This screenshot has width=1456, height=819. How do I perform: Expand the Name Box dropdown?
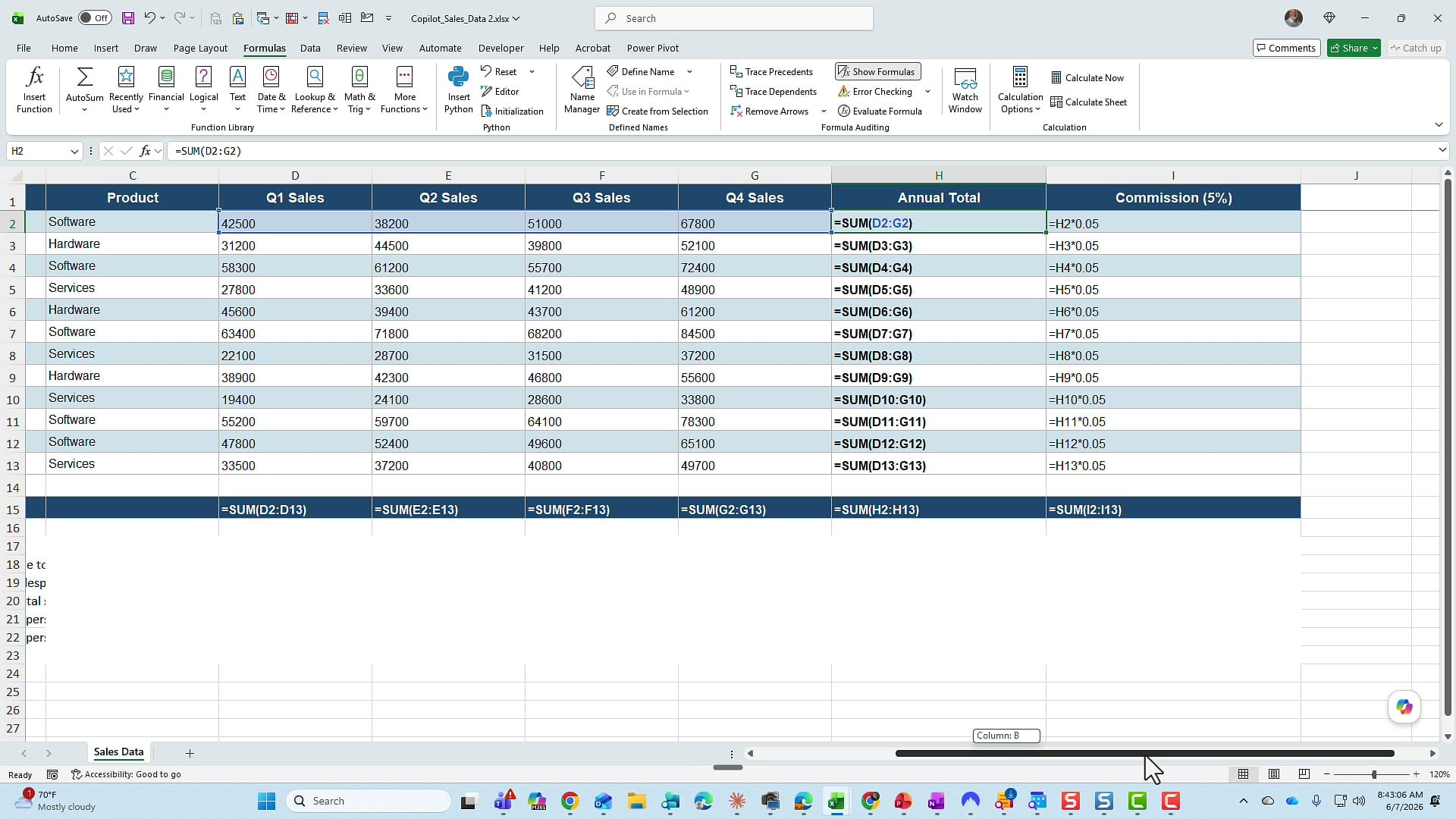[x=74, y=151]
